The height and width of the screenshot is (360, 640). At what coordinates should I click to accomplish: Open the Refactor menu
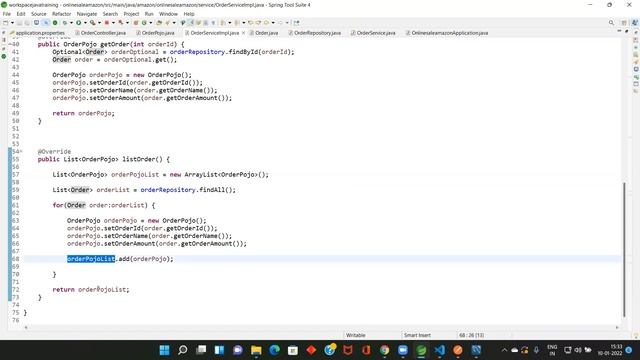pos(62,14)
